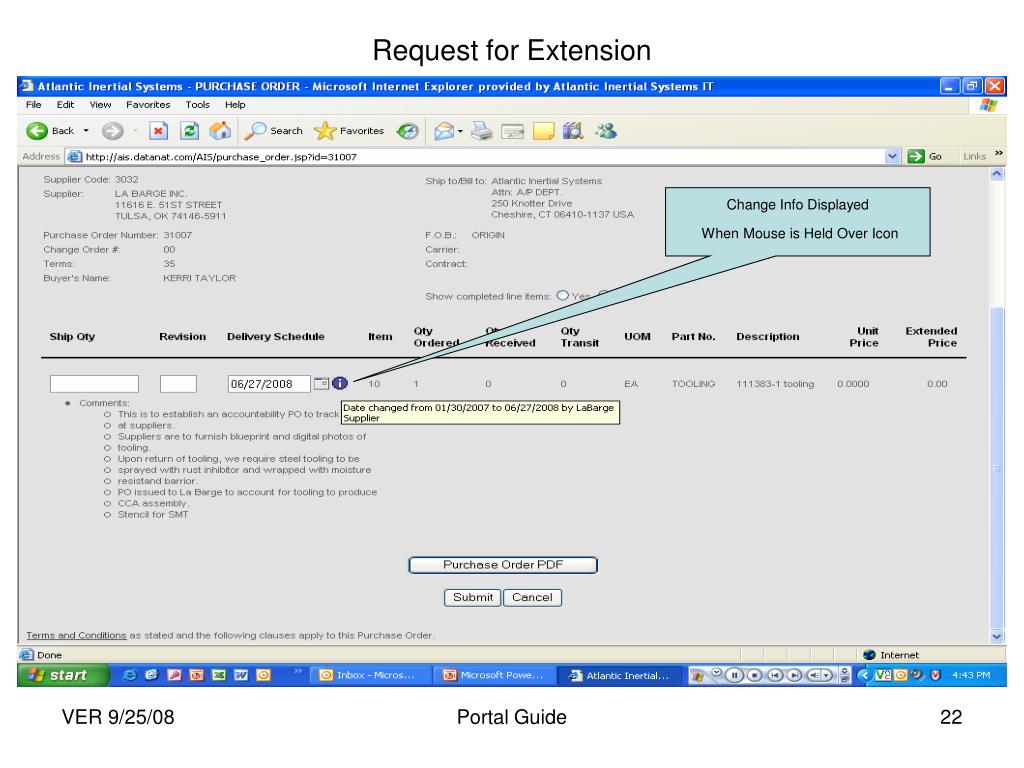Click the yellow Discuss note icon
The height and width of the screenshot is (768, 1024).
(543, 131)
